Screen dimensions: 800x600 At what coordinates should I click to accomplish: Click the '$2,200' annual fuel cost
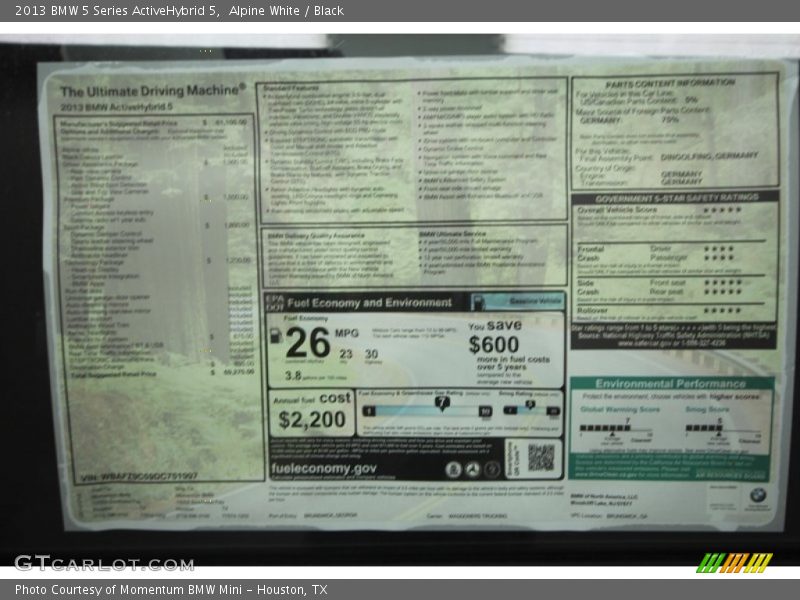click(x=312, y=419)
